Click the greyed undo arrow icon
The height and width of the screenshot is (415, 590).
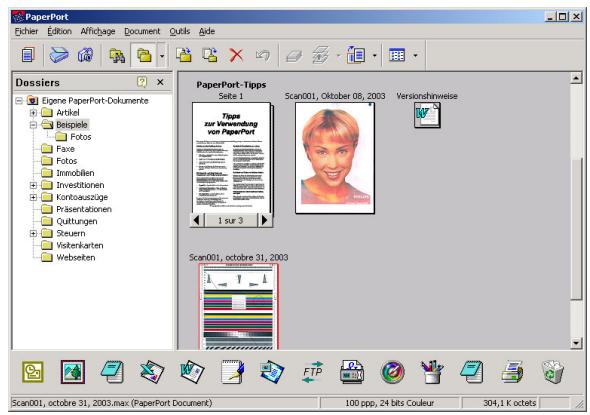pos(263,56)
